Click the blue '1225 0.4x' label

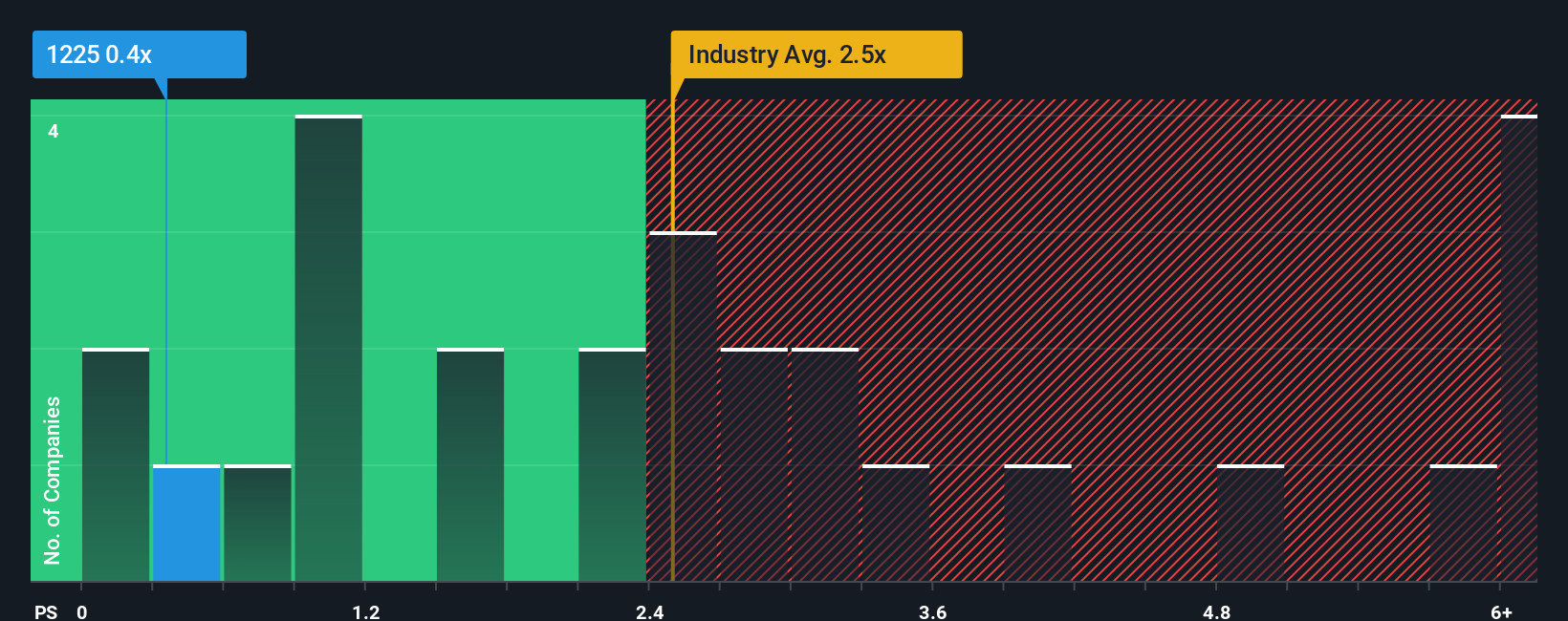pos(140,54)
